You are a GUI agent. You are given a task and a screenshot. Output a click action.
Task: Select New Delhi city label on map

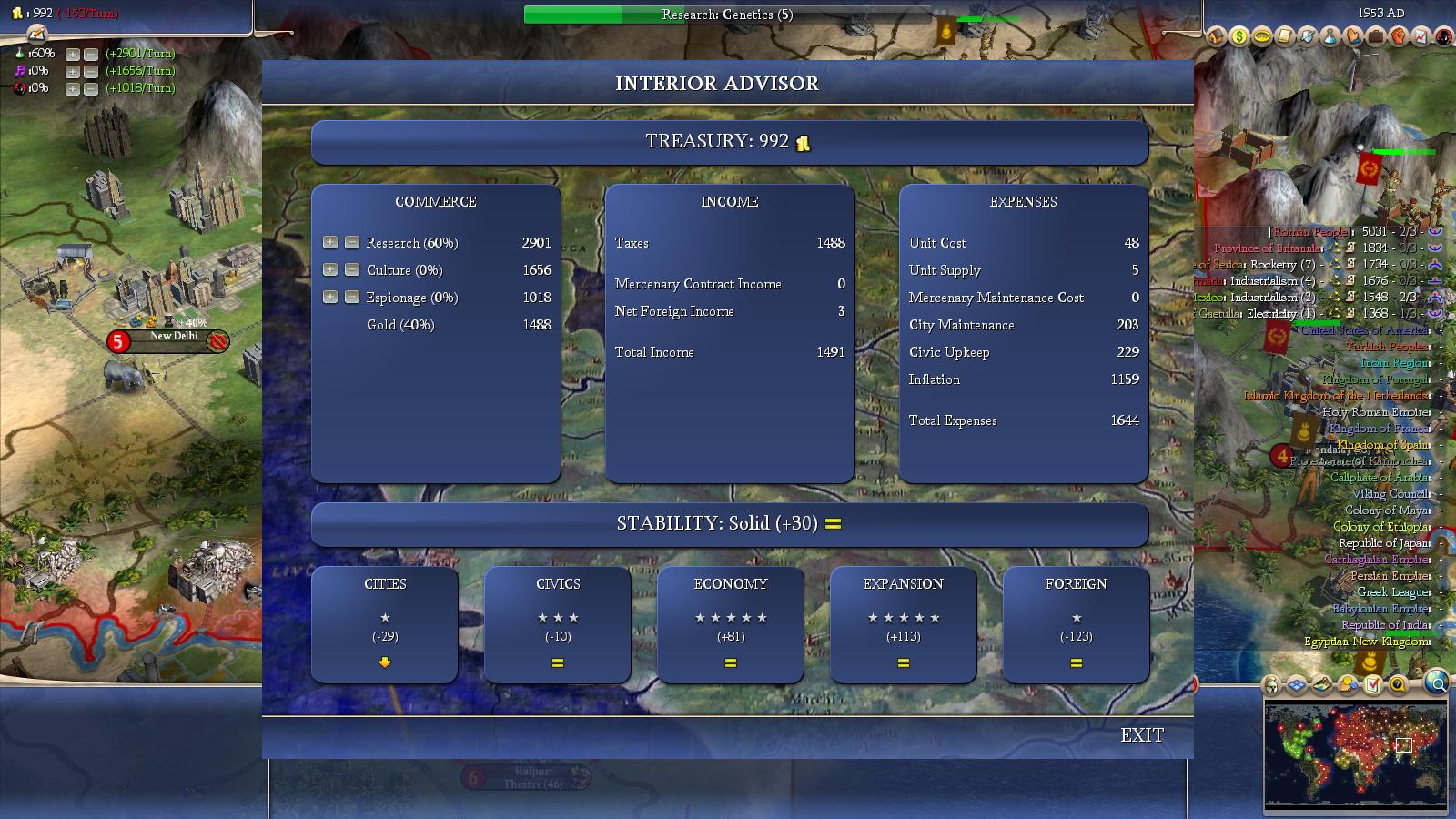coord(168,341)
